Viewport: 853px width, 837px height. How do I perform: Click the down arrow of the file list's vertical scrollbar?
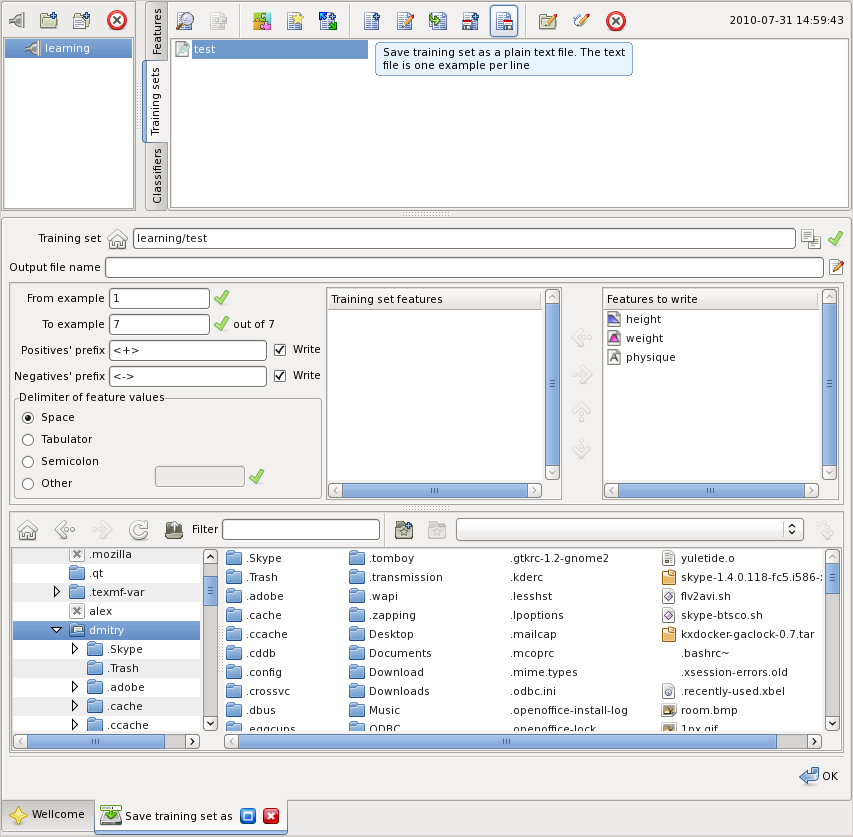tap(832, 723)
